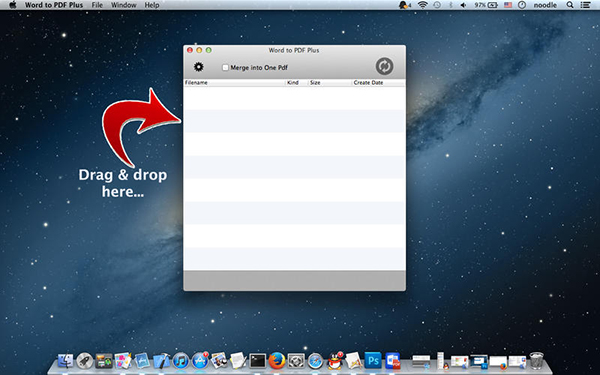
Task: Open App Store from the Dock
Action: pyautogui.click(x=200, y=360)
